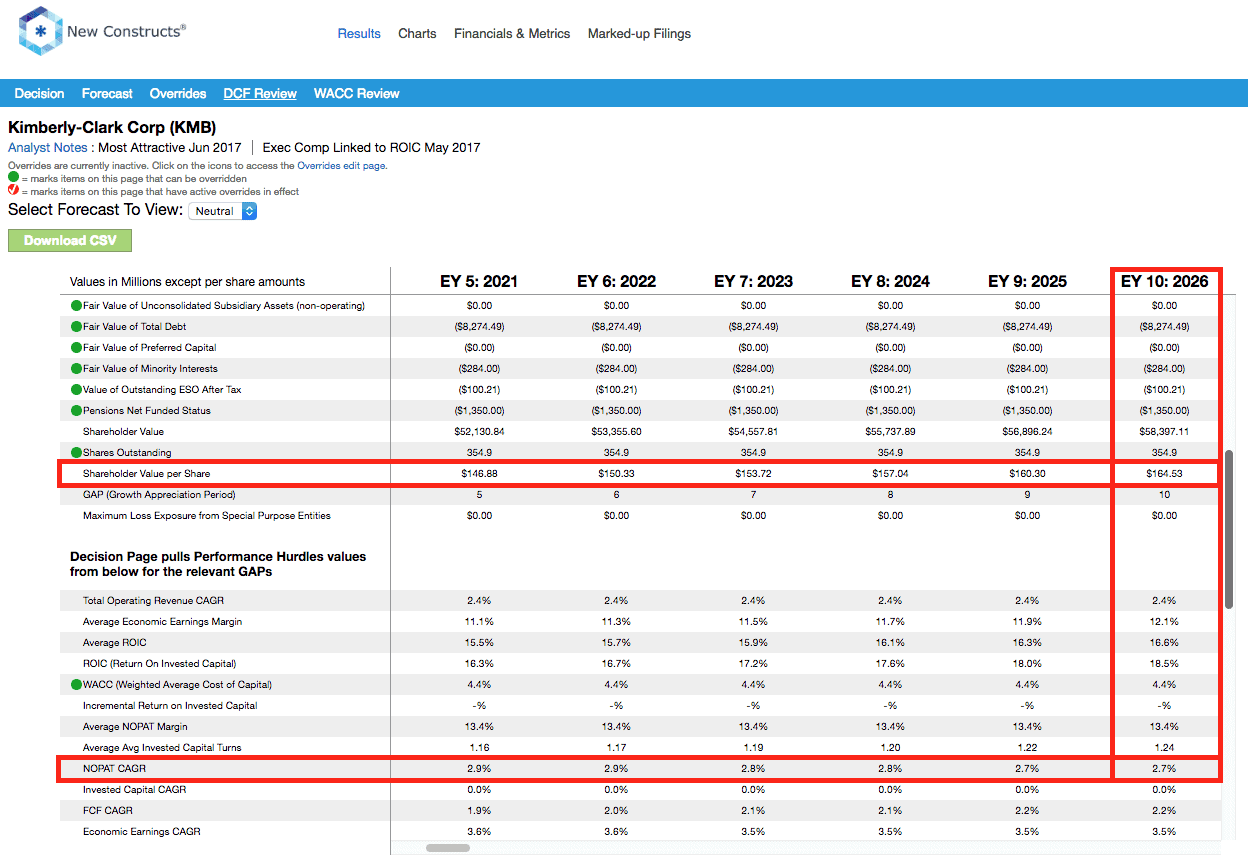Viewport: 1248px width, 866px height.
Task: Click the EY 9: 2025 column header
Action: pyautogui.click(x=1027, y=281)
